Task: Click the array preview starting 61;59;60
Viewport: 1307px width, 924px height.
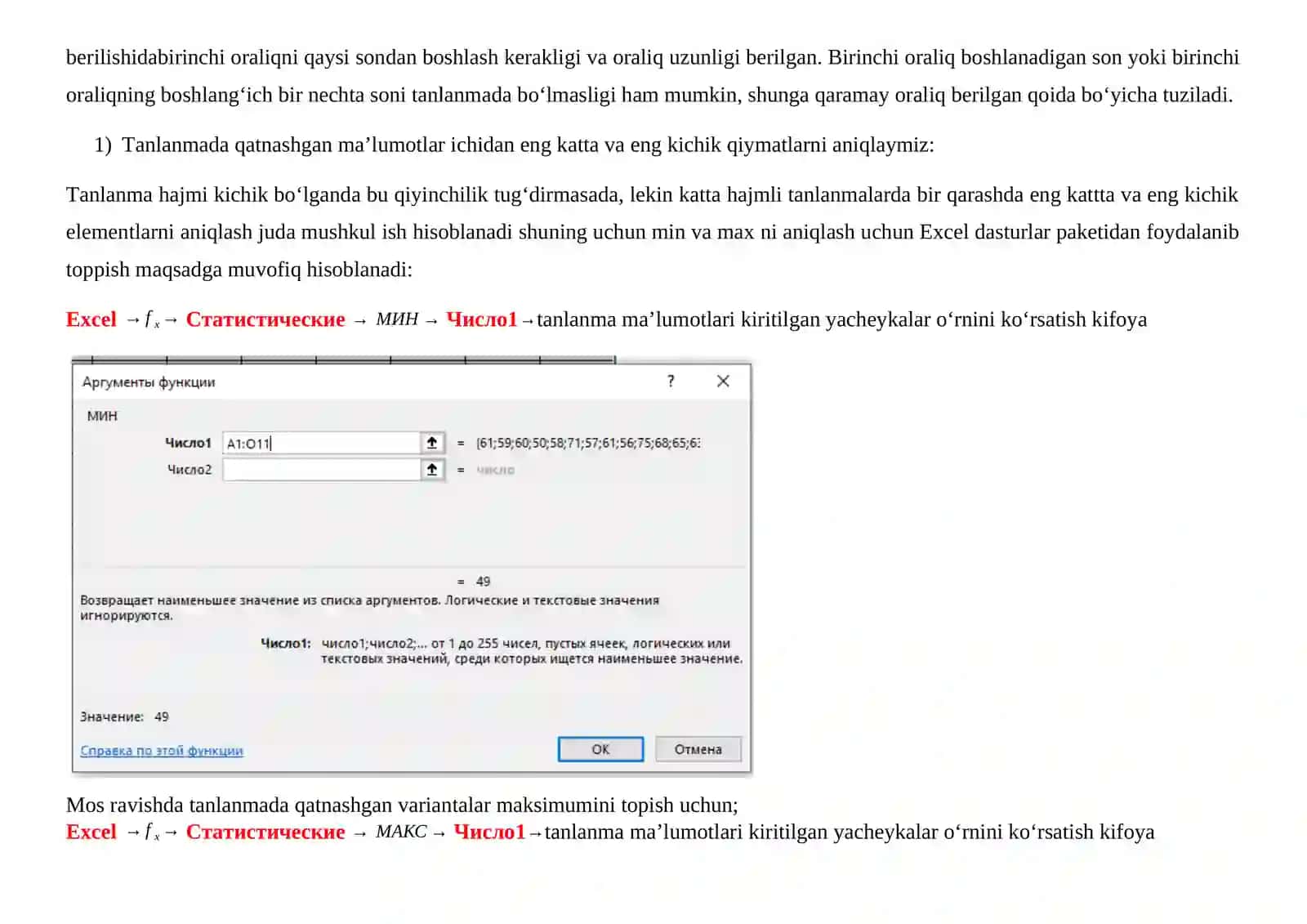Action: (588, 443)
